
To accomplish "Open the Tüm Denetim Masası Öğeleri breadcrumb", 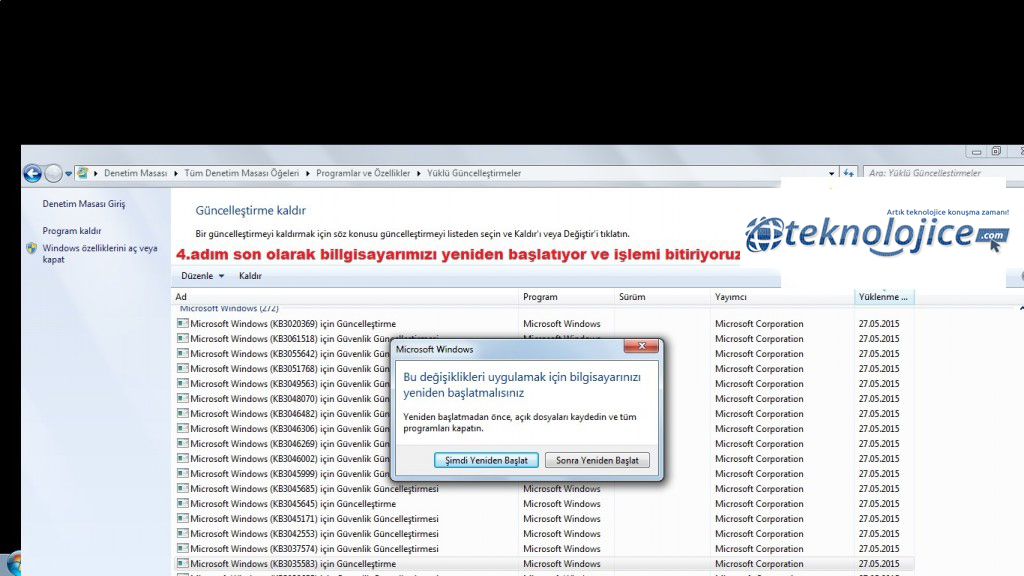I will 242,173.
